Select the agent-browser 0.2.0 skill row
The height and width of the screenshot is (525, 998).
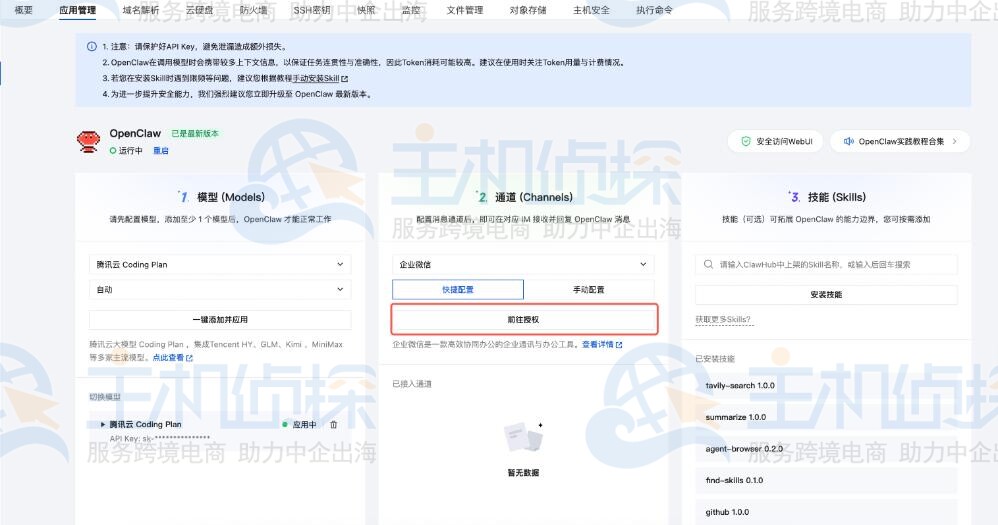[826, 449]
